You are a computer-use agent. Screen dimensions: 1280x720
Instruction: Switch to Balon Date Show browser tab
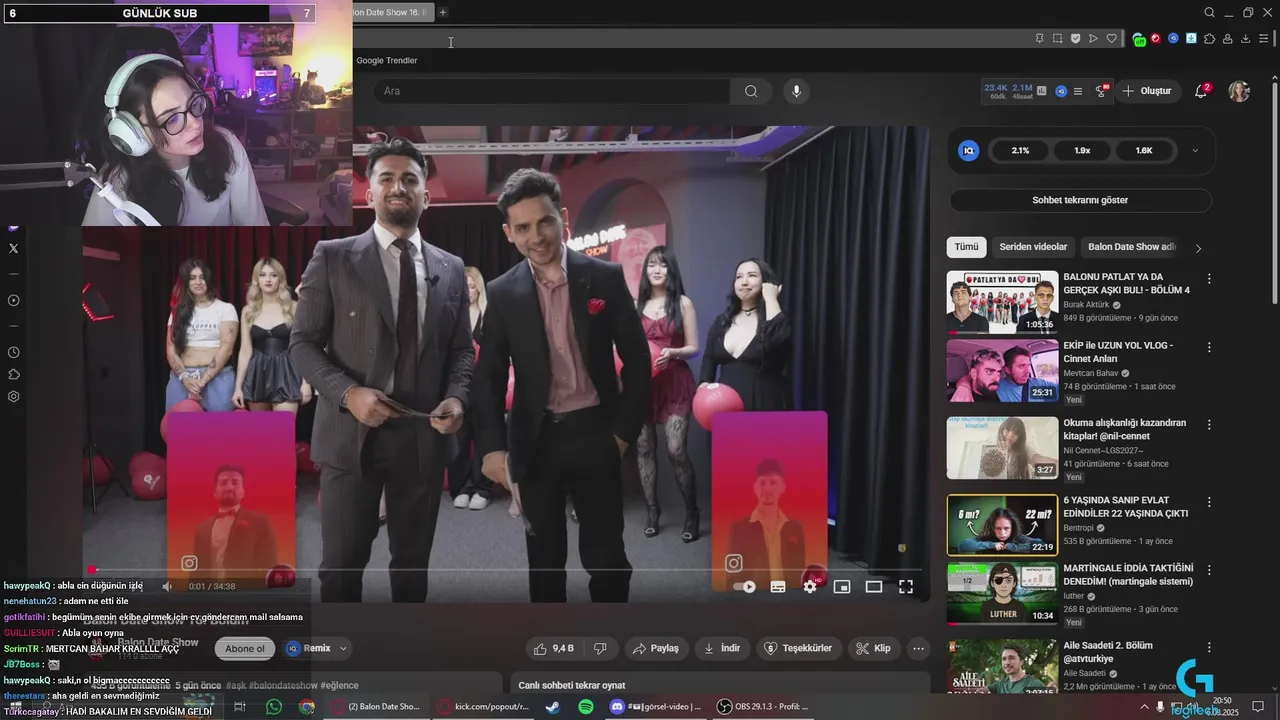(x=392, y=12)
